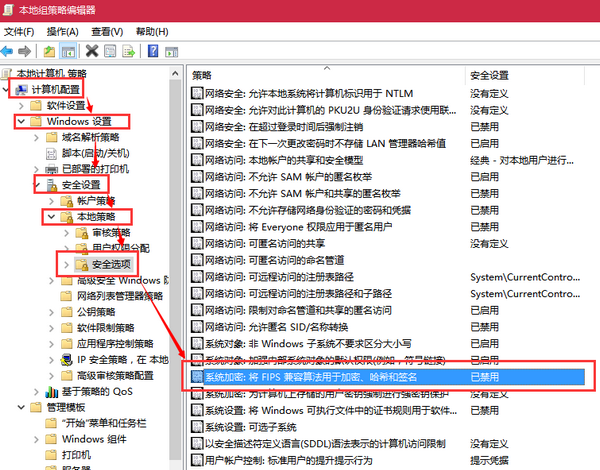Screen dimensions: 600x470
Task: Click the 已部署的打印机 printer icon
Action: 52,169
